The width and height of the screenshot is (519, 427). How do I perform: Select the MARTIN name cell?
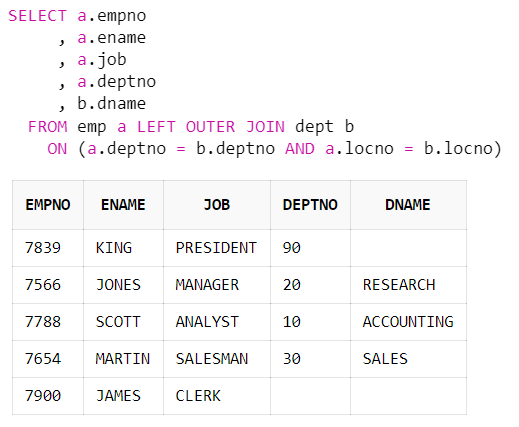click(x=123, y=359)
